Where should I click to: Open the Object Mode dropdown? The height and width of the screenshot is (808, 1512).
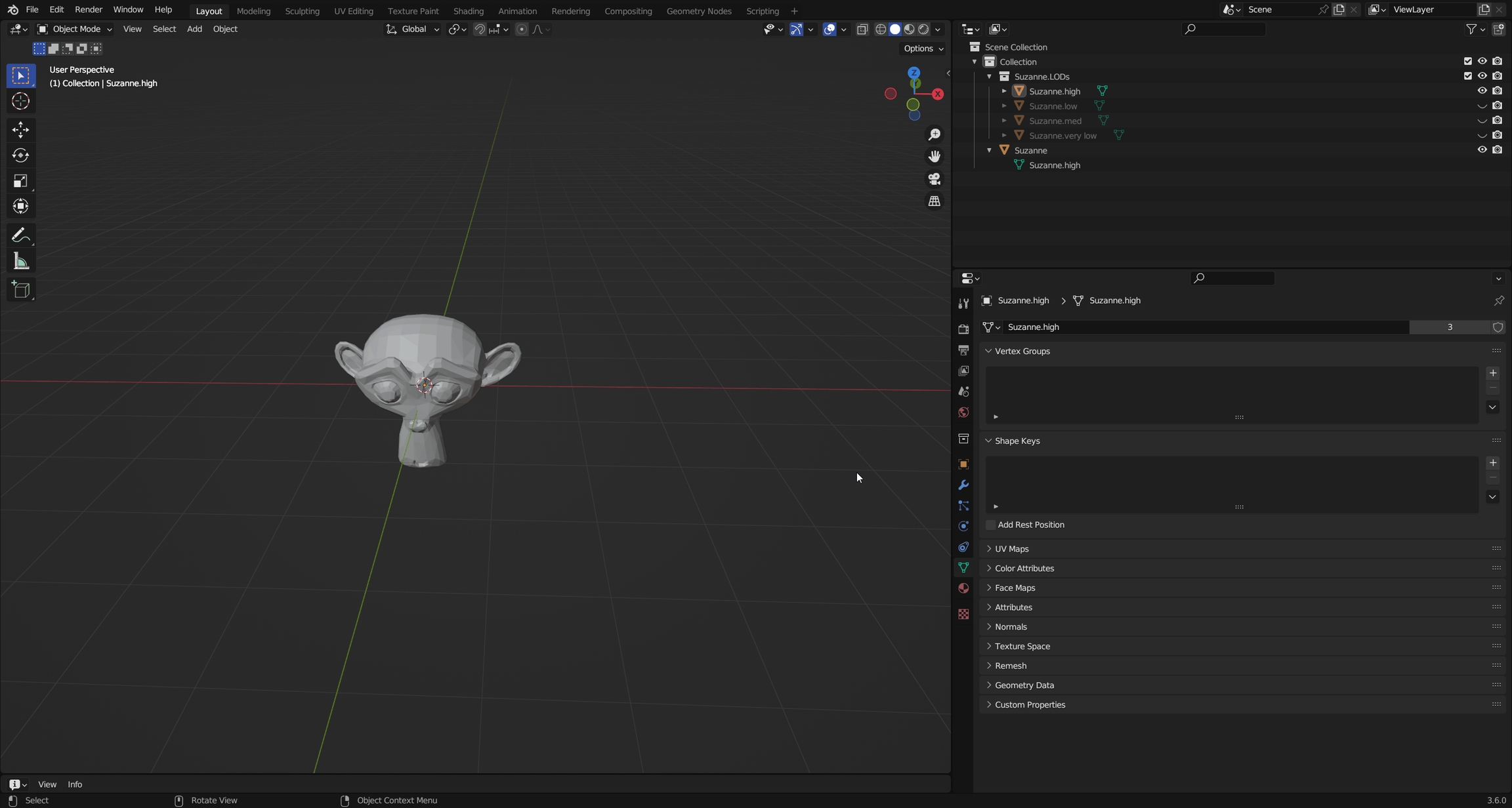click(74, 29)
